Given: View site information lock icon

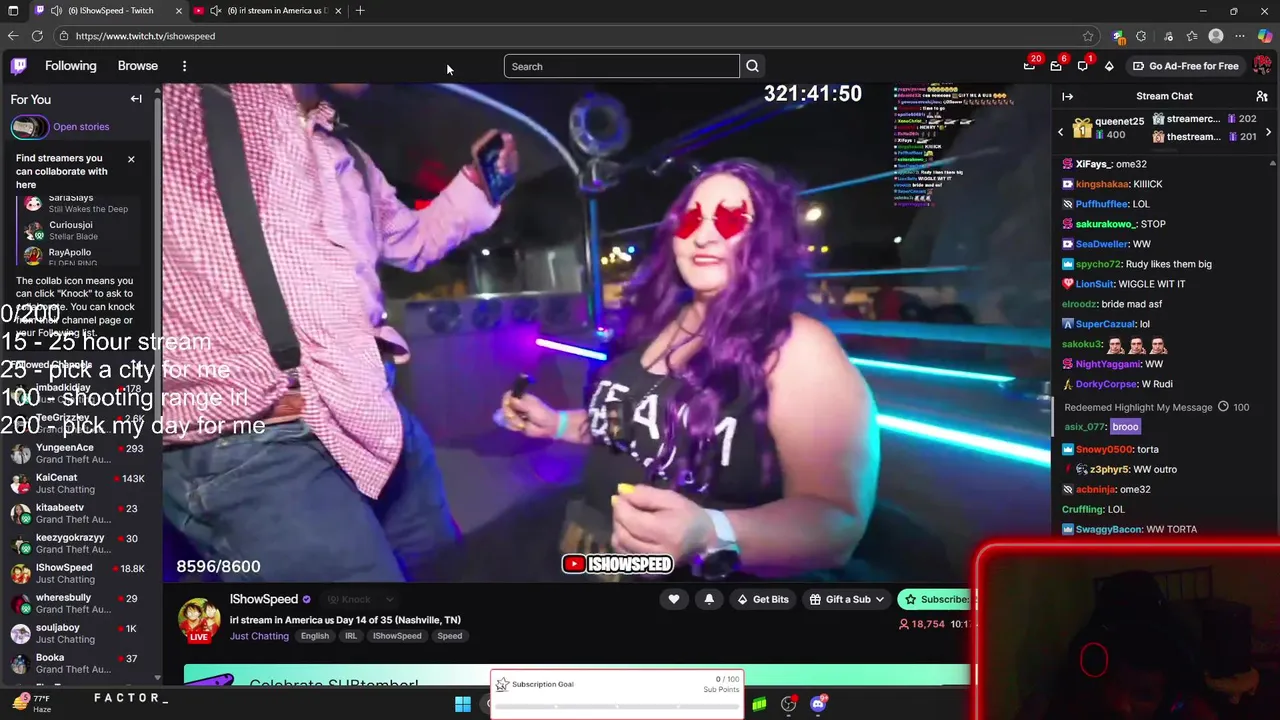Looking at the screenshot, I should coord(63,36).
